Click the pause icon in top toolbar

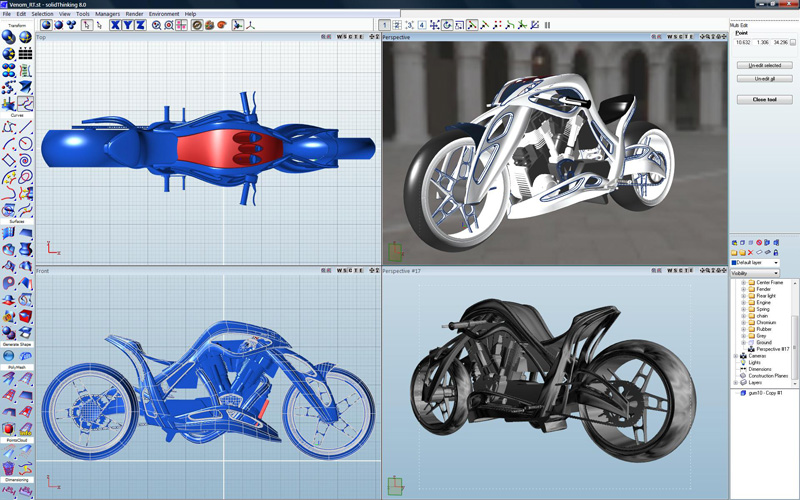(x=547, y=25)
